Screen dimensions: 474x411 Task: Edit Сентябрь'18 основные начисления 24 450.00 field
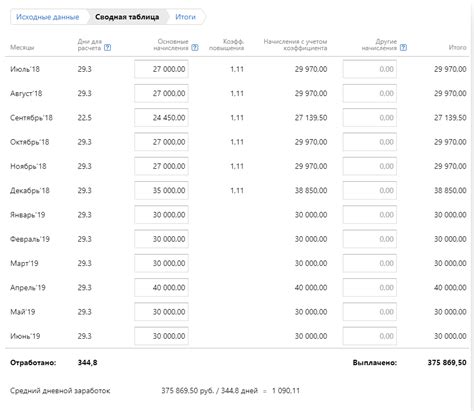tap(161, 118)
